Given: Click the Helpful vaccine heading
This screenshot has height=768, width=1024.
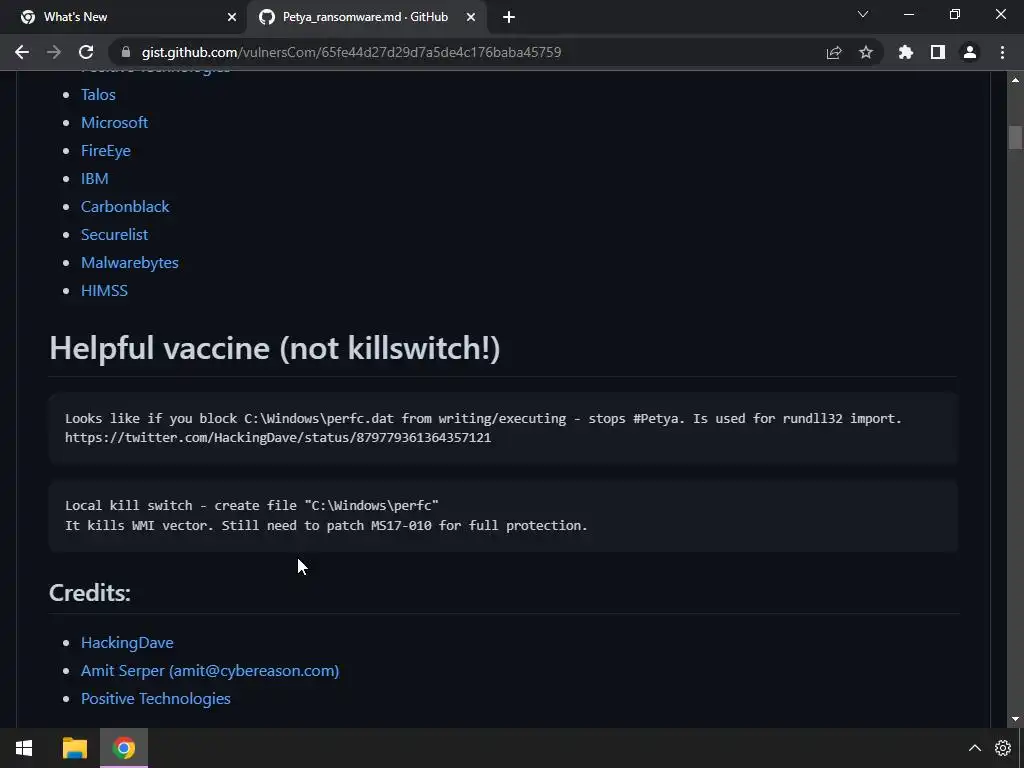Looking at the screenshot, I should click(x=275, y=347).
